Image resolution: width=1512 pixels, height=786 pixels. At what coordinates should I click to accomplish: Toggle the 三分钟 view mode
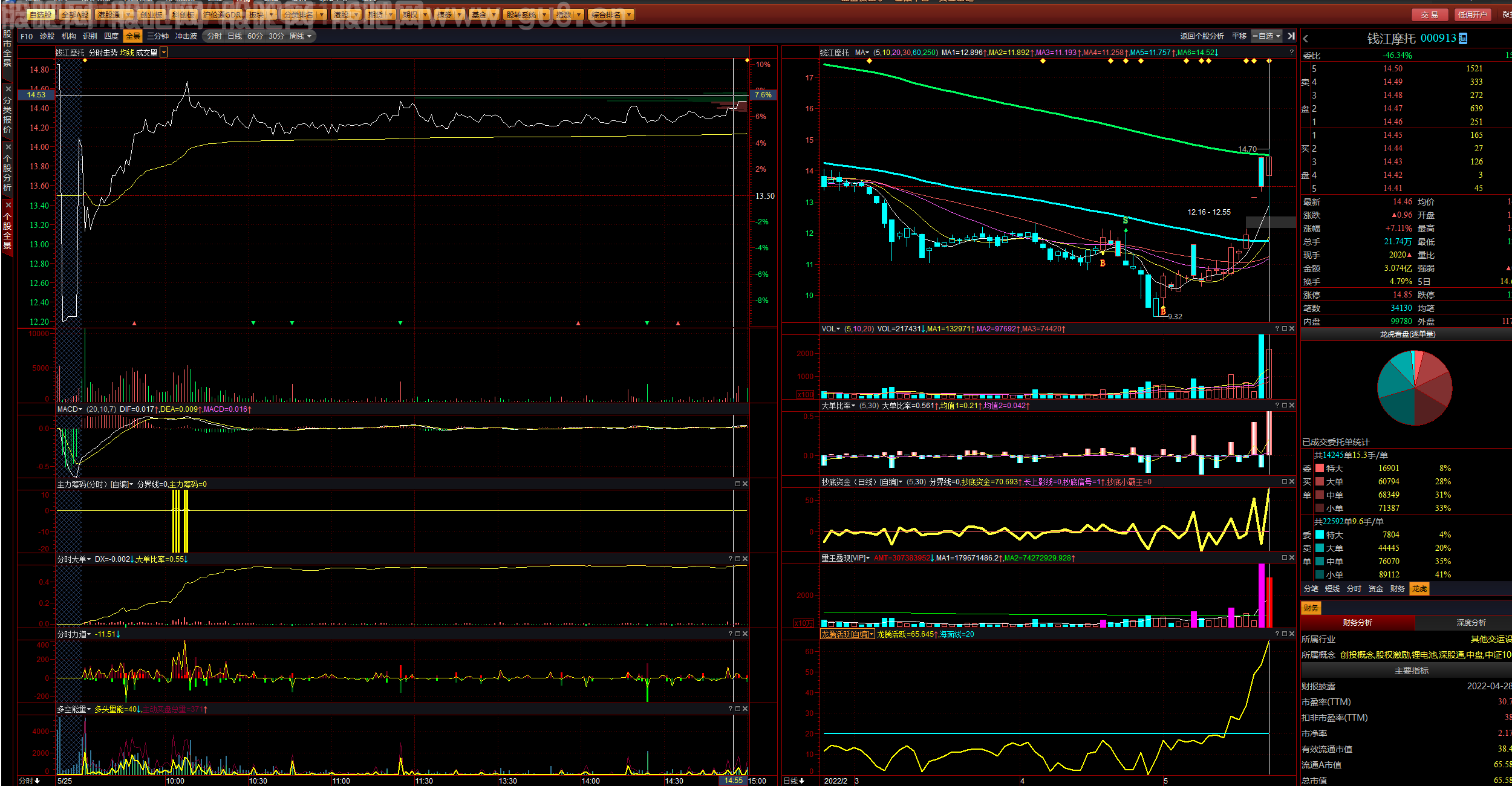point(158,36)
